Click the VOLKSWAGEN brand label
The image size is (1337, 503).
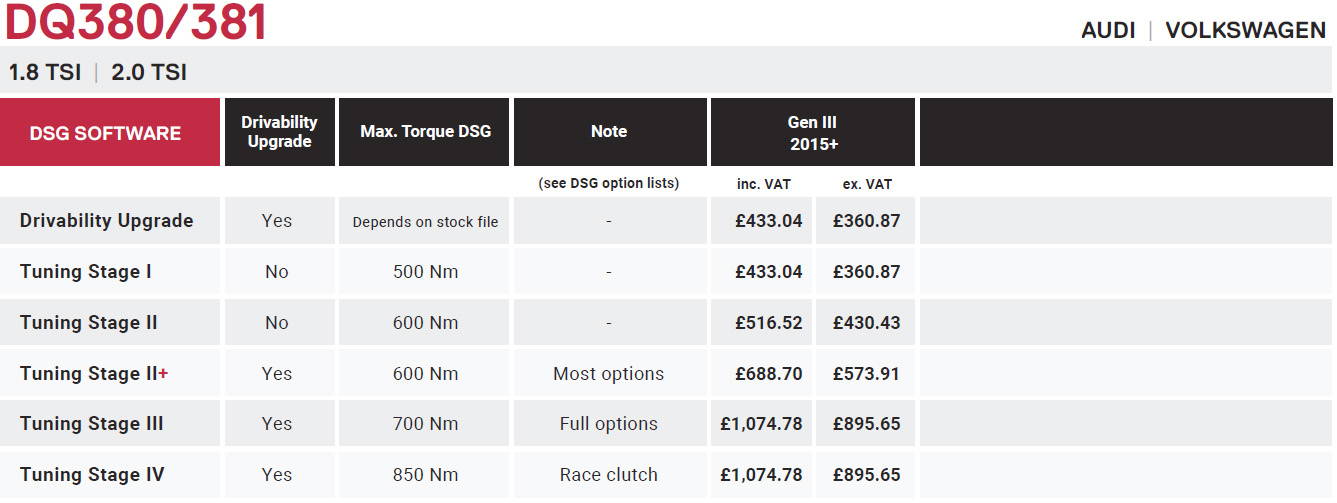click(x=1246, y=30)
